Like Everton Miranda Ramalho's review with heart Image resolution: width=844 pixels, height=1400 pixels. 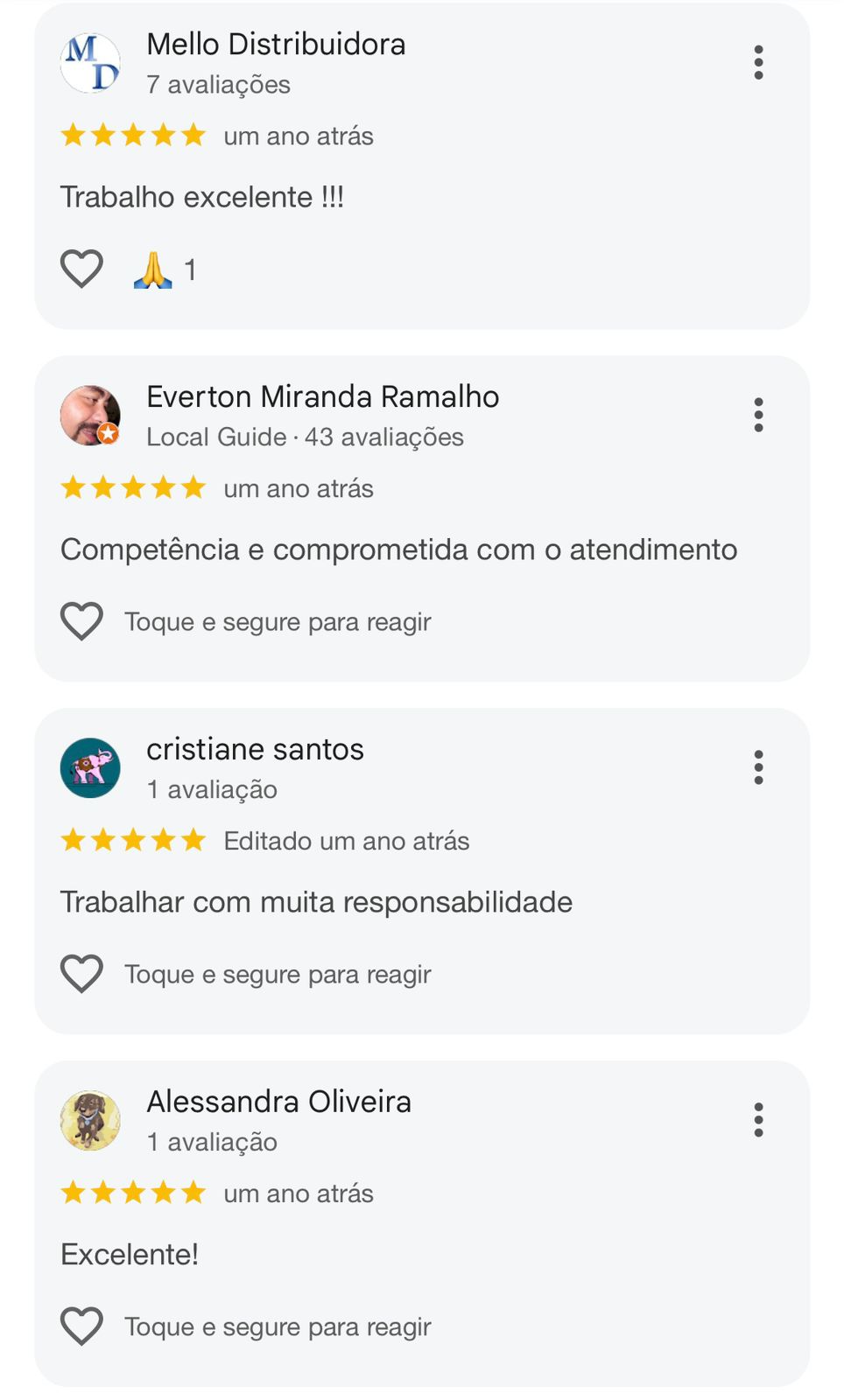(81, 621)
